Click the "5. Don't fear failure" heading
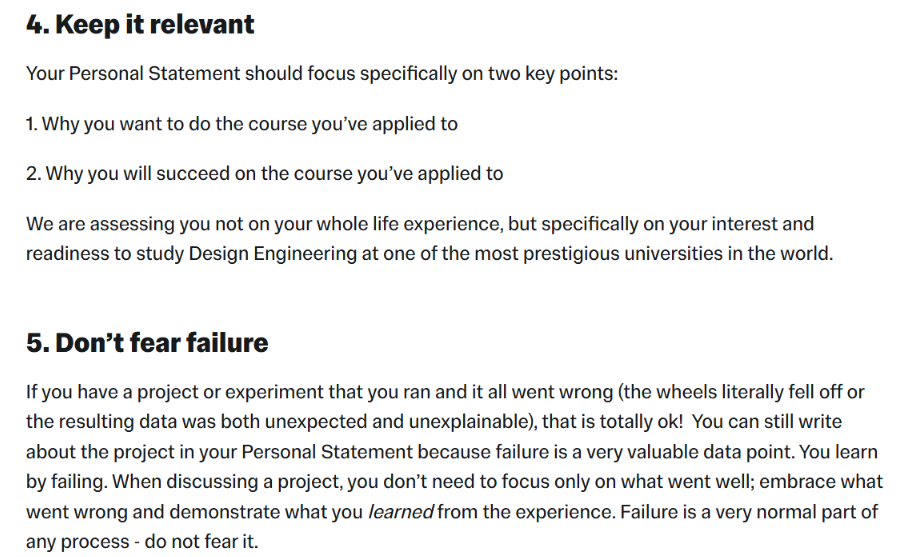The width and height of the screenshot is (910, 557). click(147, 342)
